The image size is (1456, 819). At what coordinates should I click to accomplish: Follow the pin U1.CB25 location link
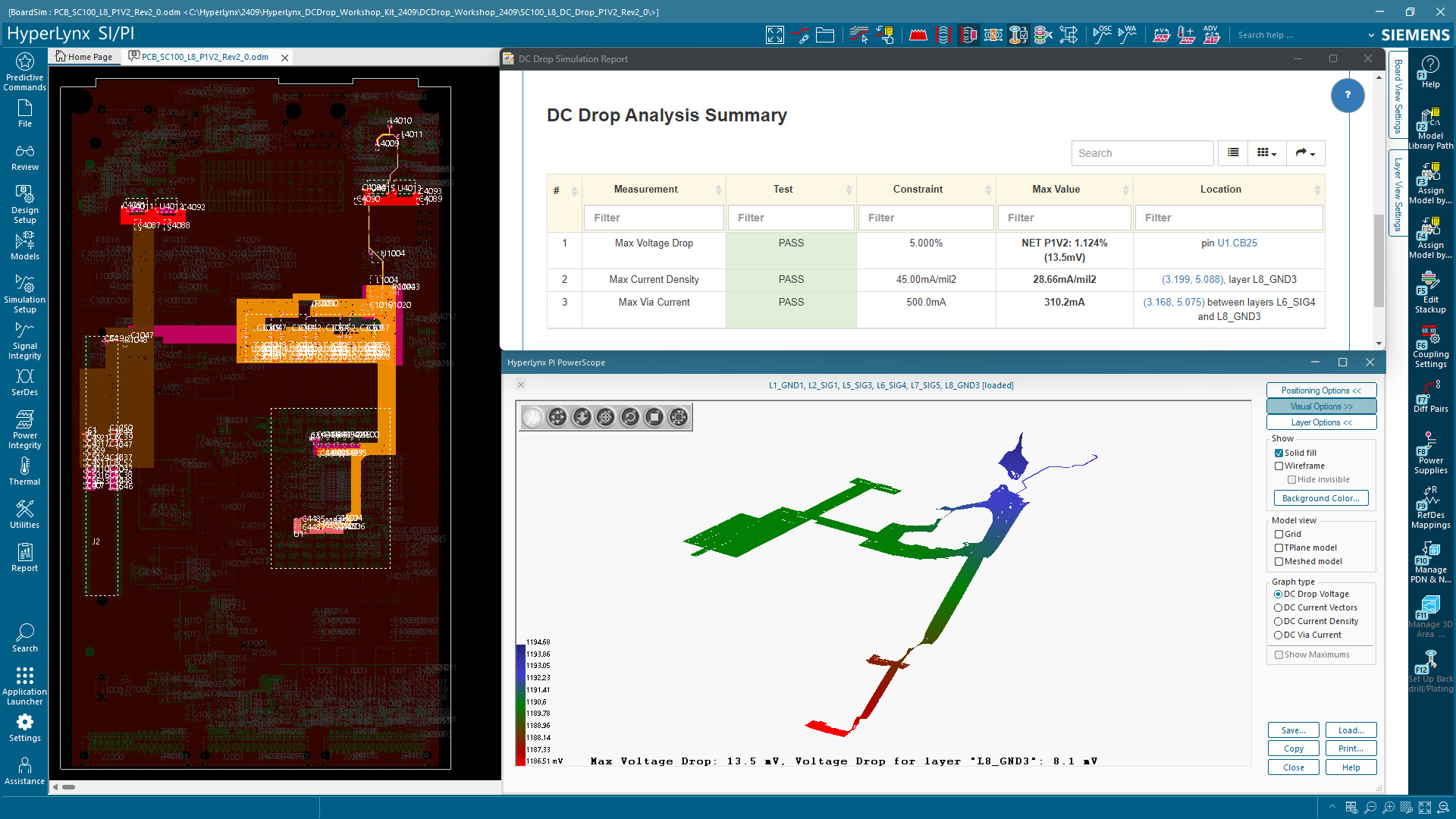pos(1238,243)
